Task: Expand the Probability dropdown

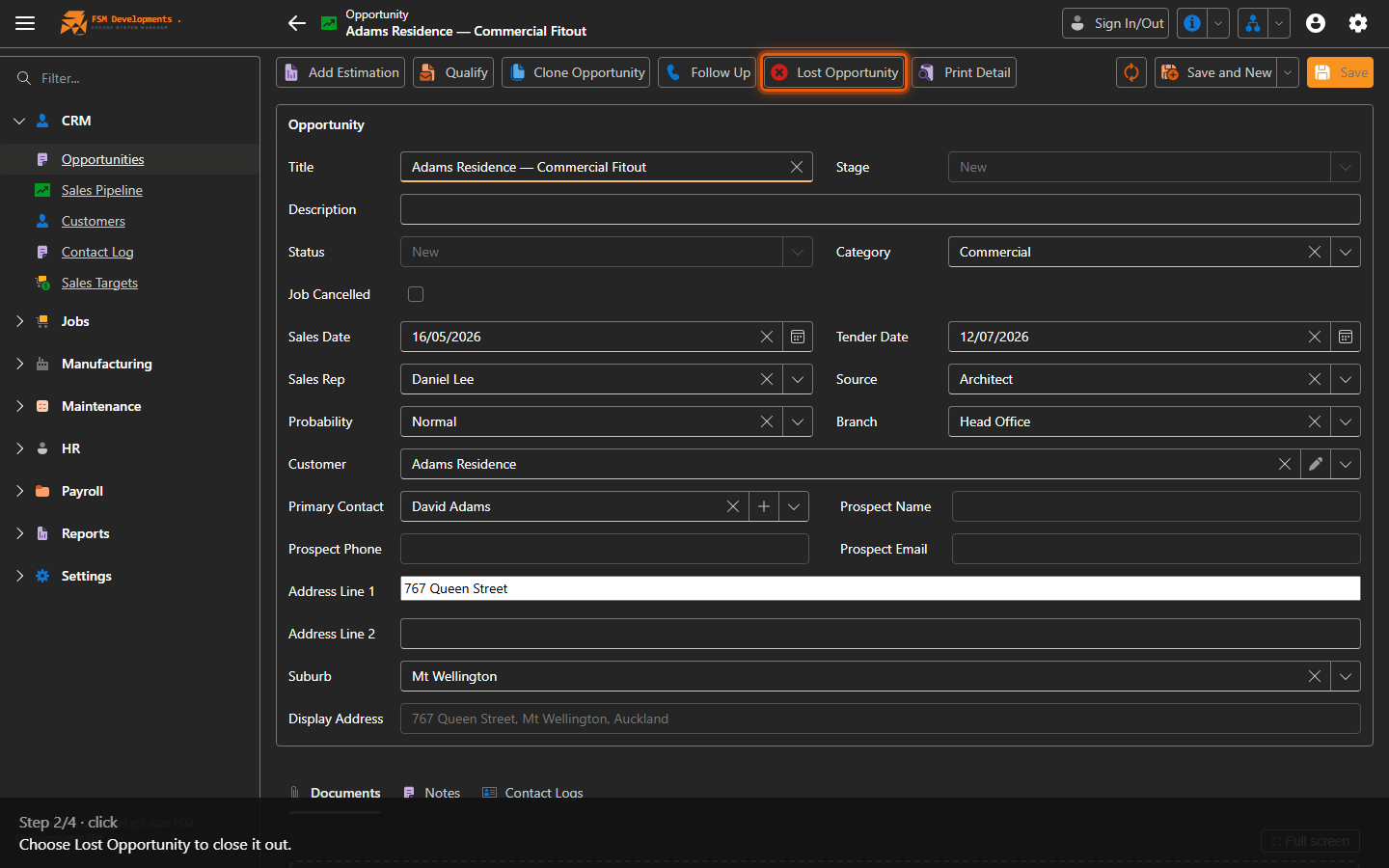Action: point(798,421)
